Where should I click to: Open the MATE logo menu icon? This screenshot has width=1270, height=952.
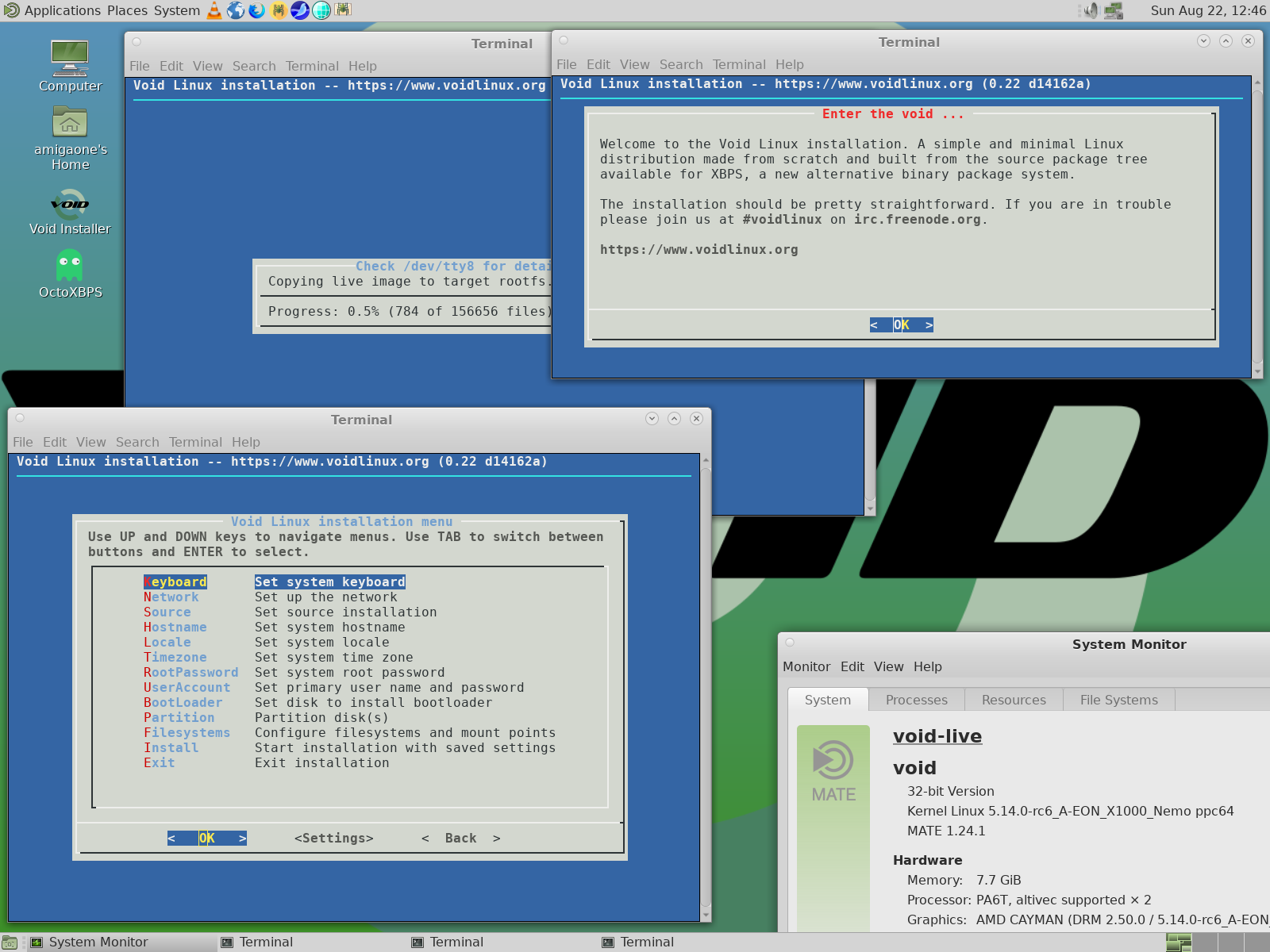pos(11,10)
